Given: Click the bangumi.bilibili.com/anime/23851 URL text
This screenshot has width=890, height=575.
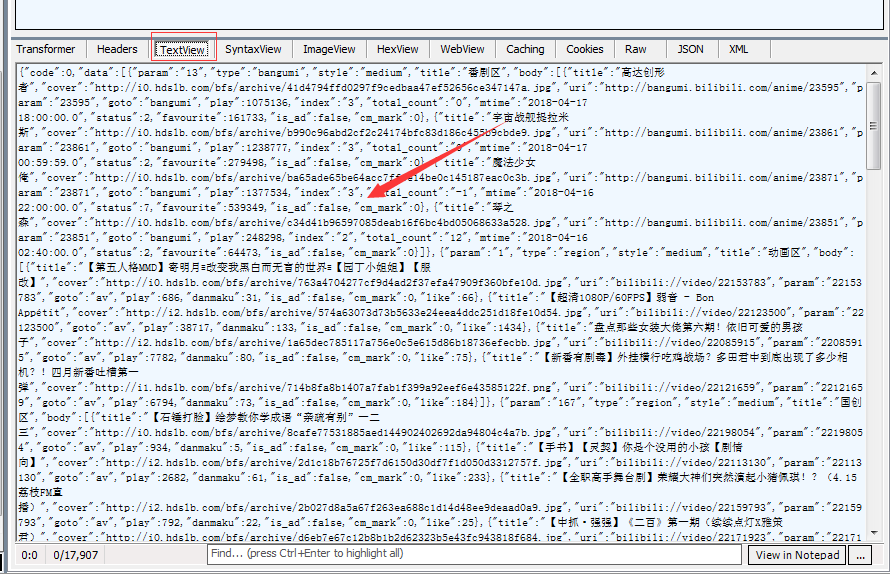Looking at the screenshot, I should tap(722, 223).
